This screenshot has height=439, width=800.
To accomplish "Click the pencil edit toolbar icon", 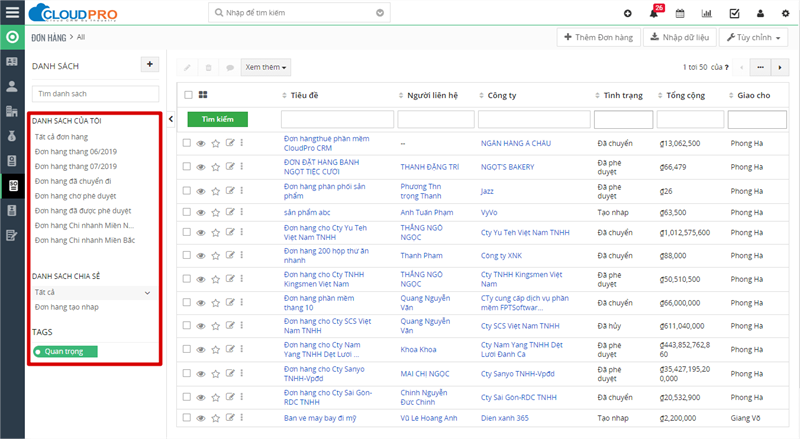I will coord(187,67).
